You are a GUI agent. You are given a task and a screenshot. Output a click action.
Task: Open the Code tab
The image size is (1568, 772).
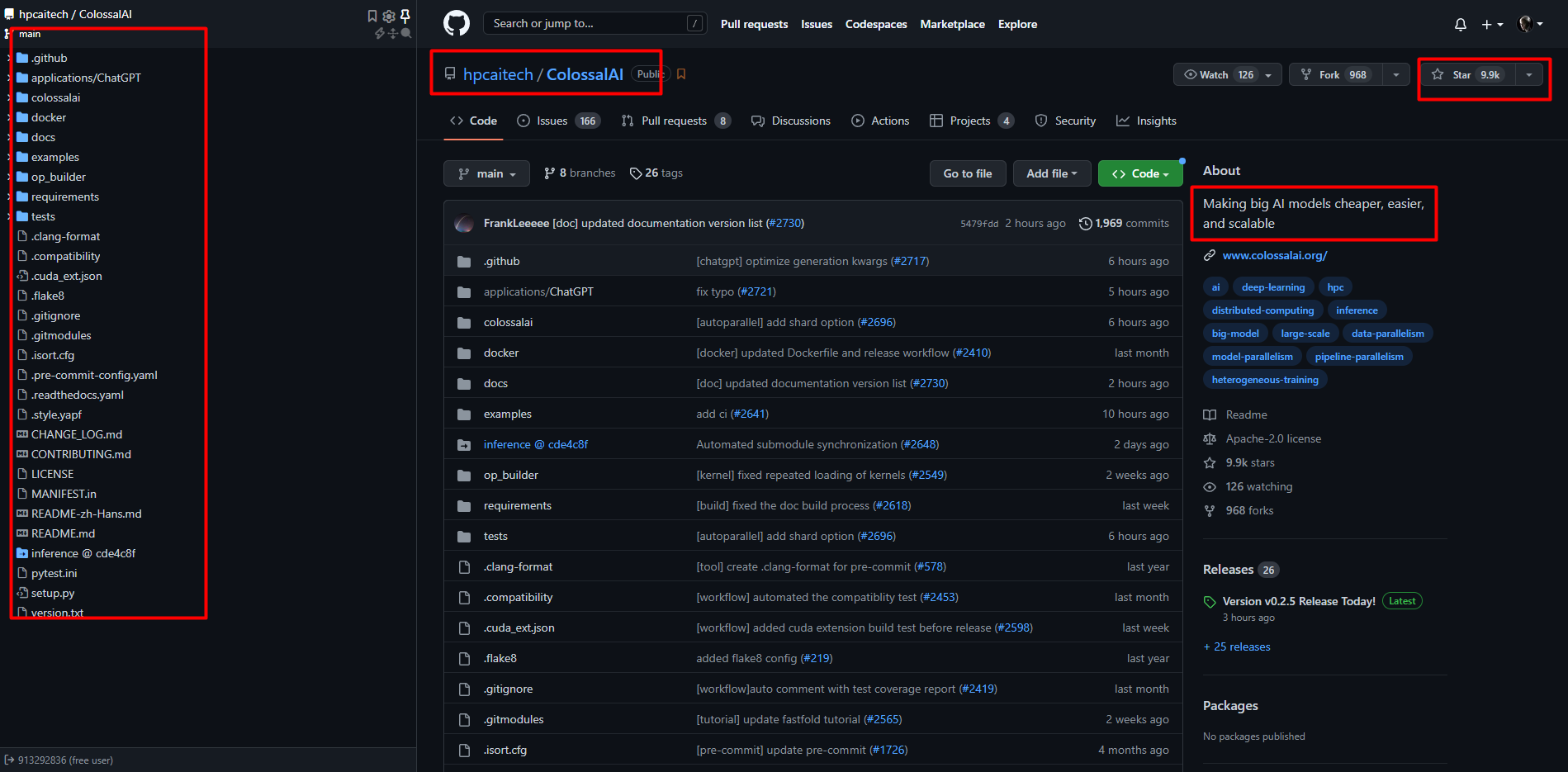click(474, 121)
